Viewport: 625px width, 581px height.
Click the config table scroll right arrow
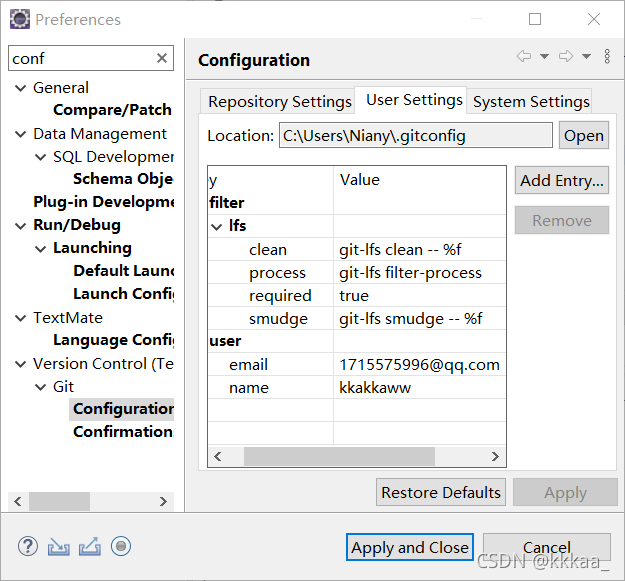pyautogui.click(x=495, y=456)
